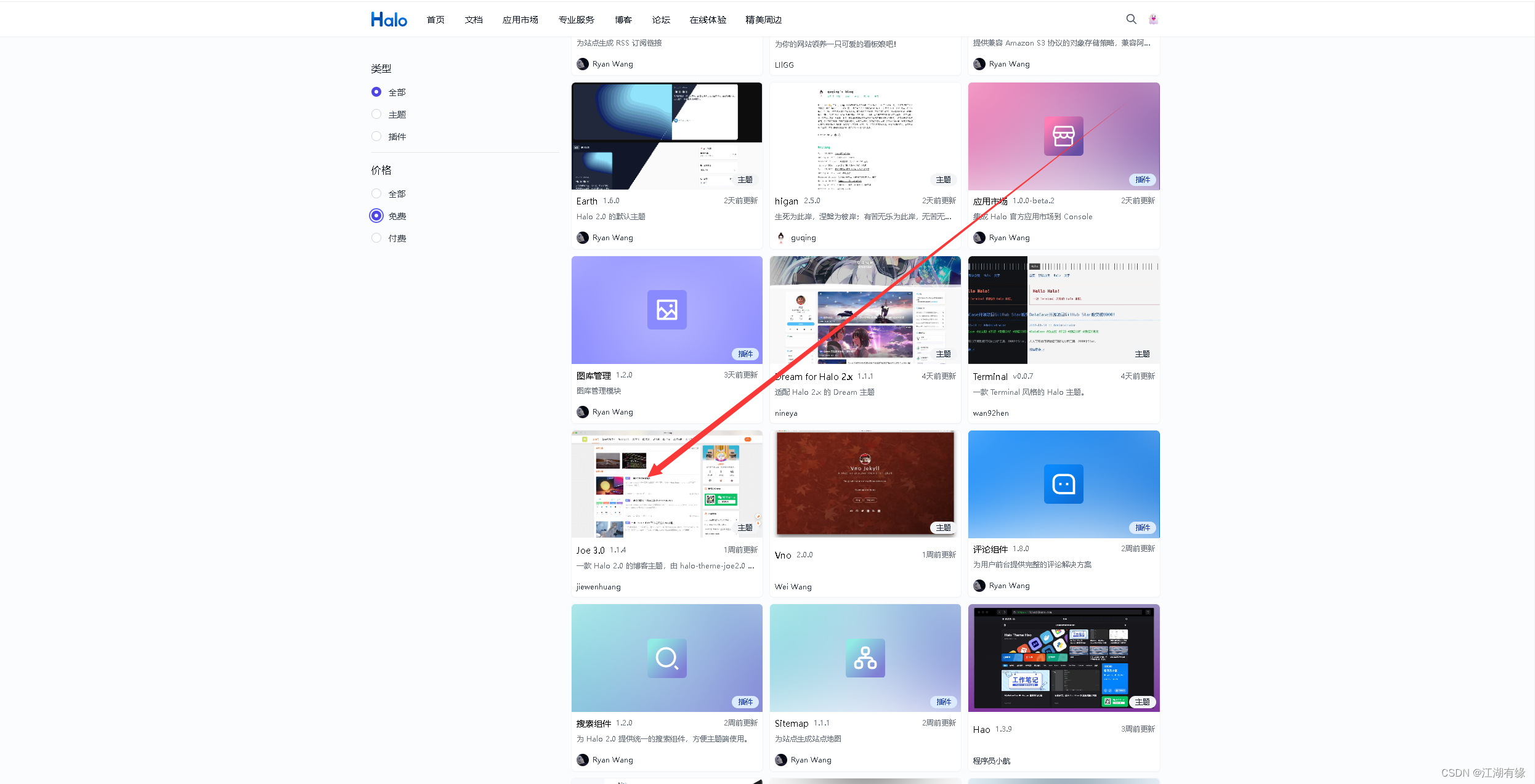This screenshot has width=1535, height=784.
Task: Click author name LIIGG
Action: (x=784, y=65)
